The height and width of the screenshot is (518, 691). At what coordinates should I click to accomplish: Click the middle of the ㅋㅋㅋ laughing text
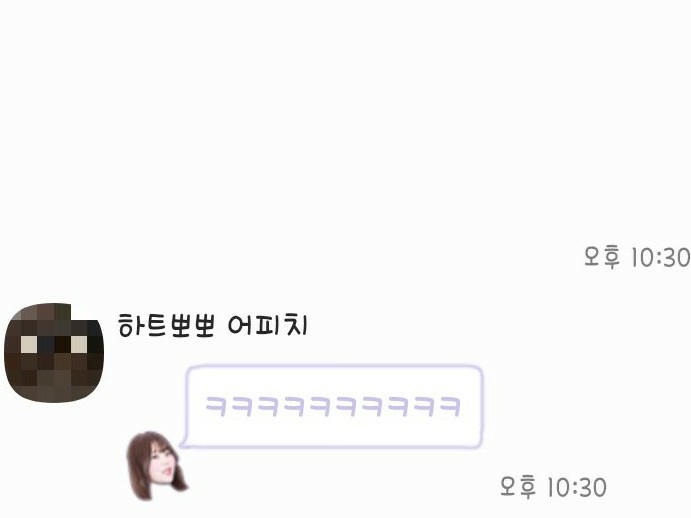pyautogui.click(x=333, y=406)
